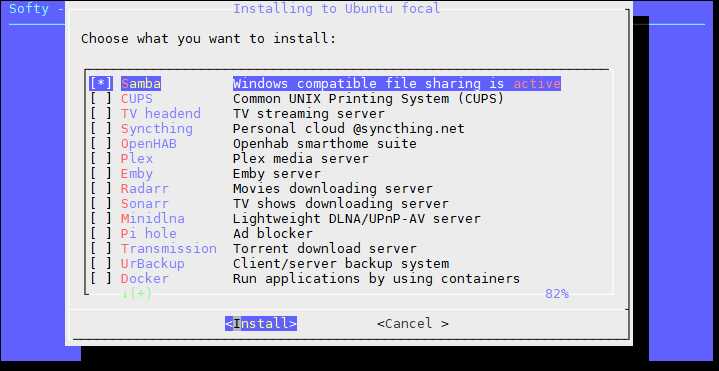Click 'Lightweight DLNA/UPnP-AV server' description
Viewport: 719px width, 371px height.
pos(356,219)
